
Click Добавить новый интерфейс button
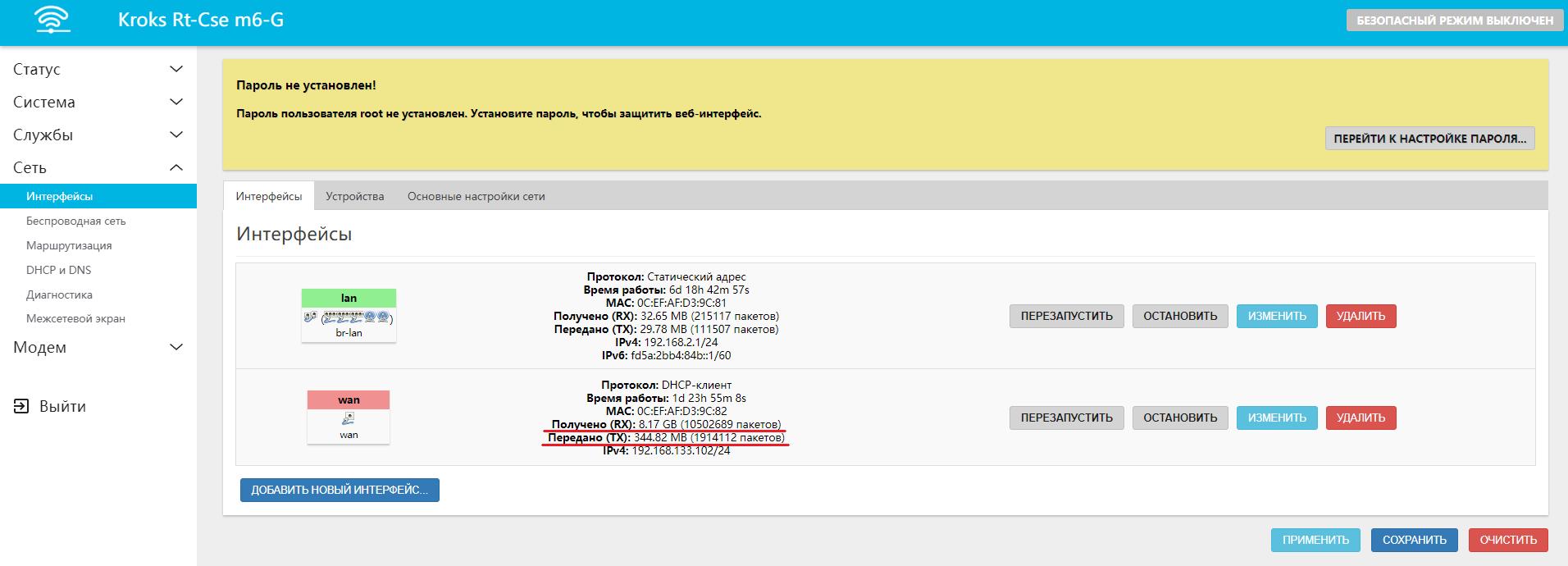click(x=340, y=490)
